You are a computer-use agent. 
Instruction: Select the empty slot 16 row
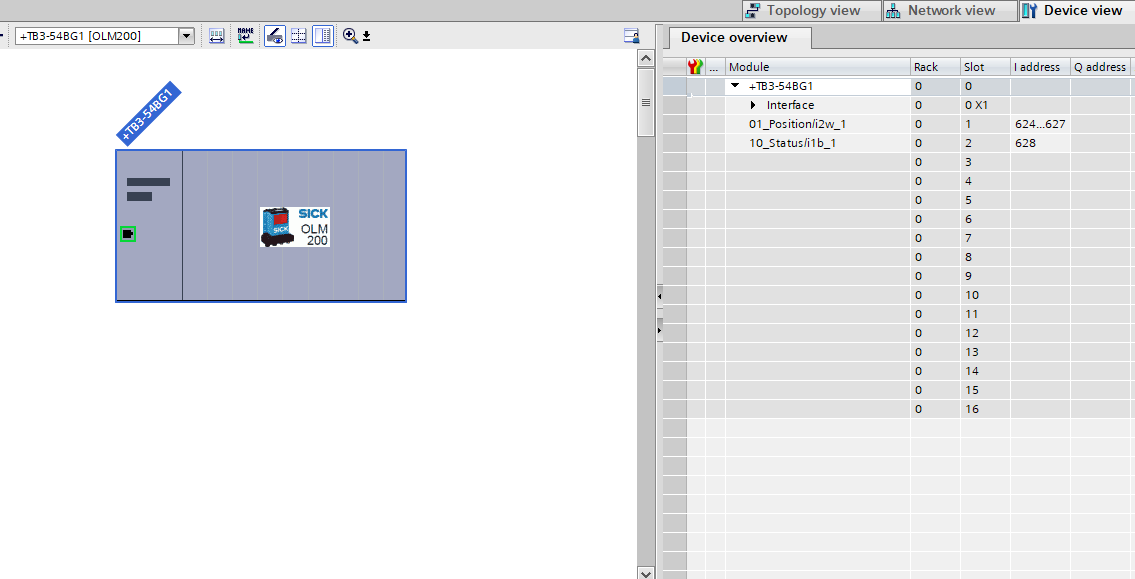[x=899, y=409]
